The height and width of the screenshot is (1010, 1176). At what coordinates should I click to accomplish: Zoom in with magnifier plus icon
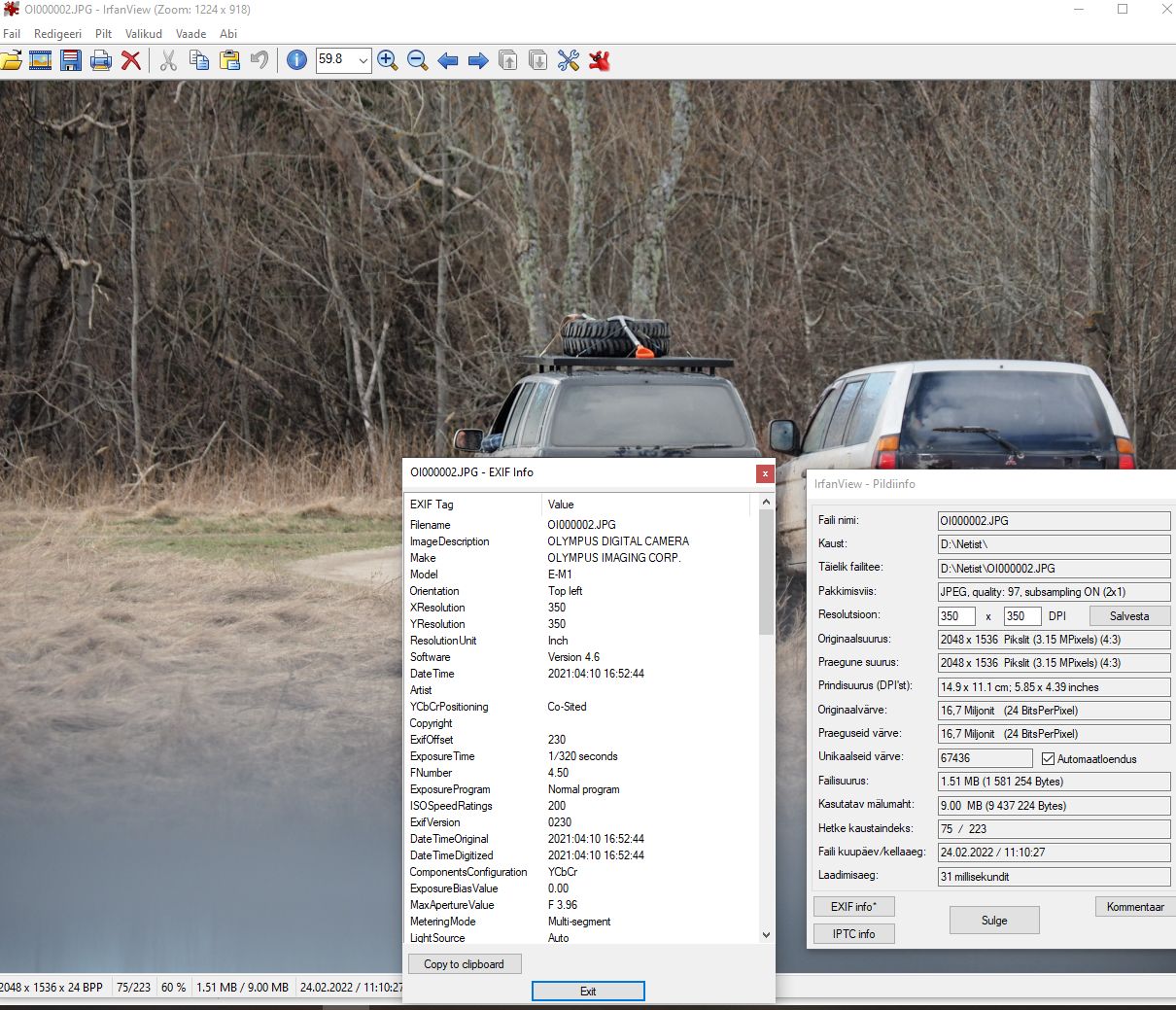tap(387, 60)
